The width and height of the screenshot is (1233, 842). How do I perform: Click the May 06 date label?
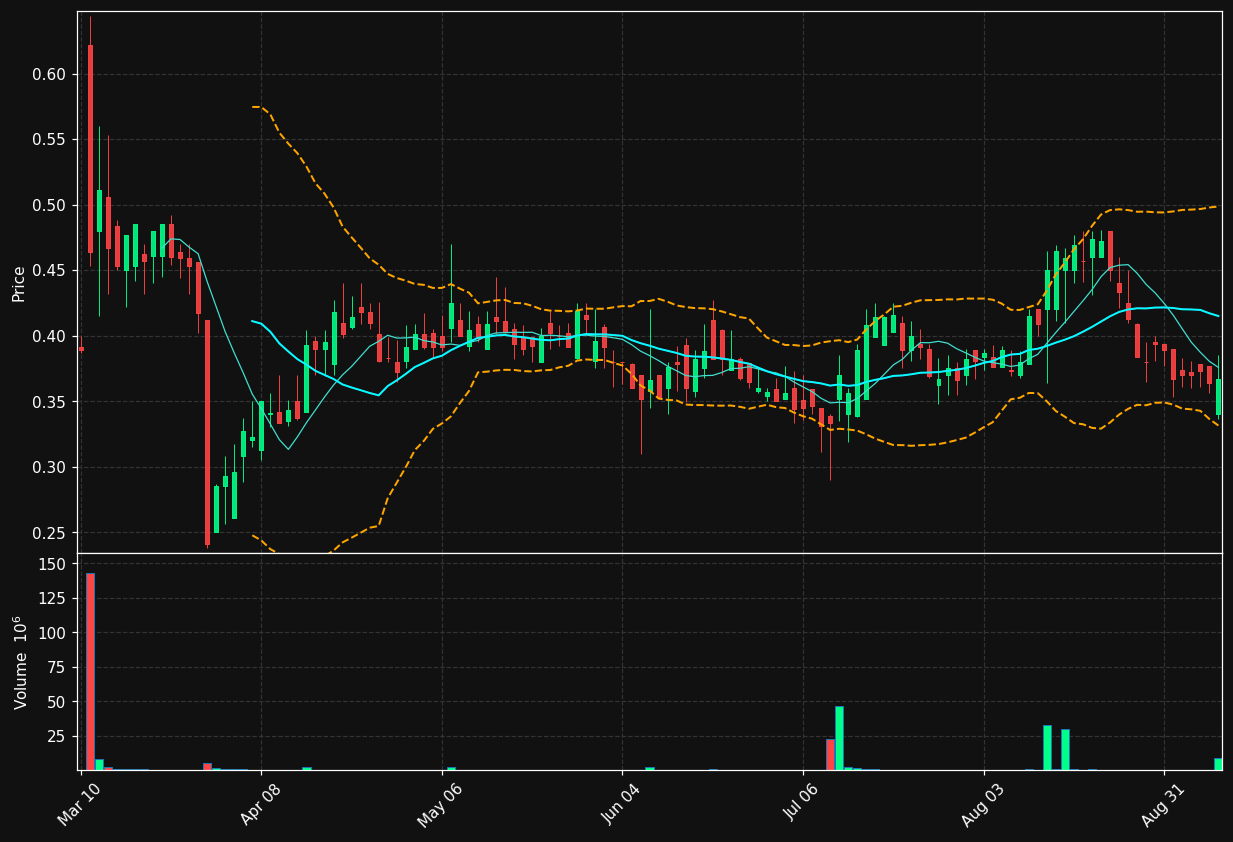coord(440,804)
